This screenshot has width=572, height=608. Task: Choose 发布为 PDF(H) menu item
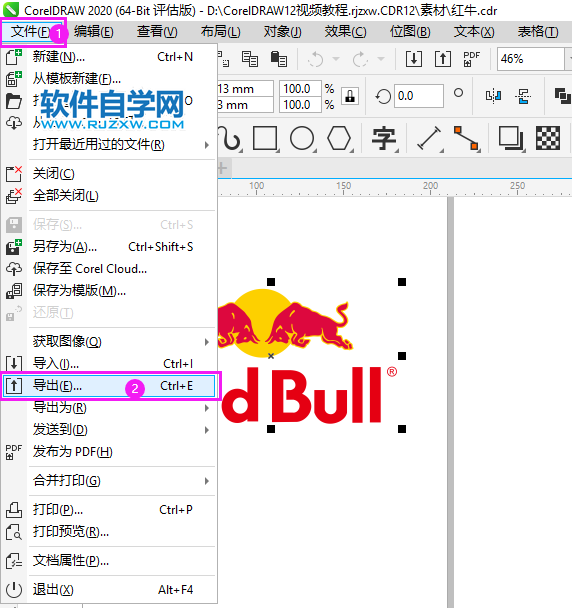[x=109, y=452]
